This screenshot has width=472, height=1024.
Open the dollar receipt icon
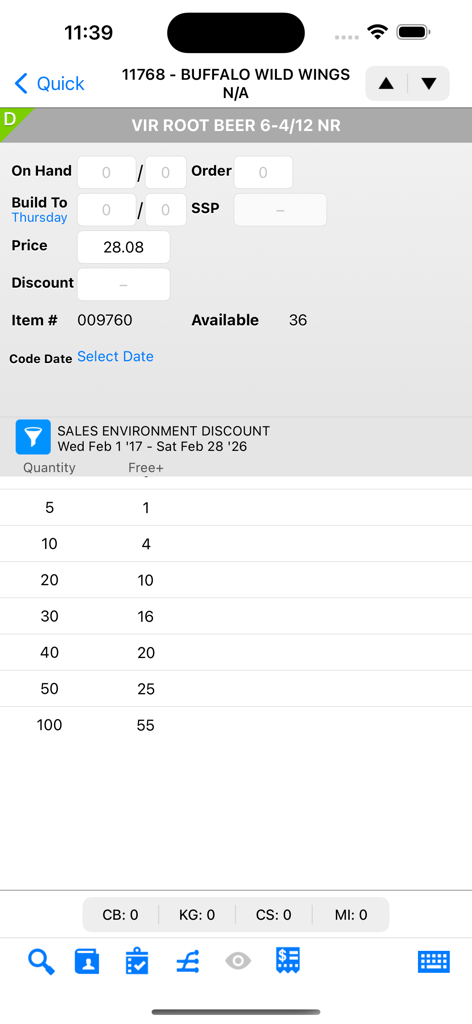click(288, 961)
